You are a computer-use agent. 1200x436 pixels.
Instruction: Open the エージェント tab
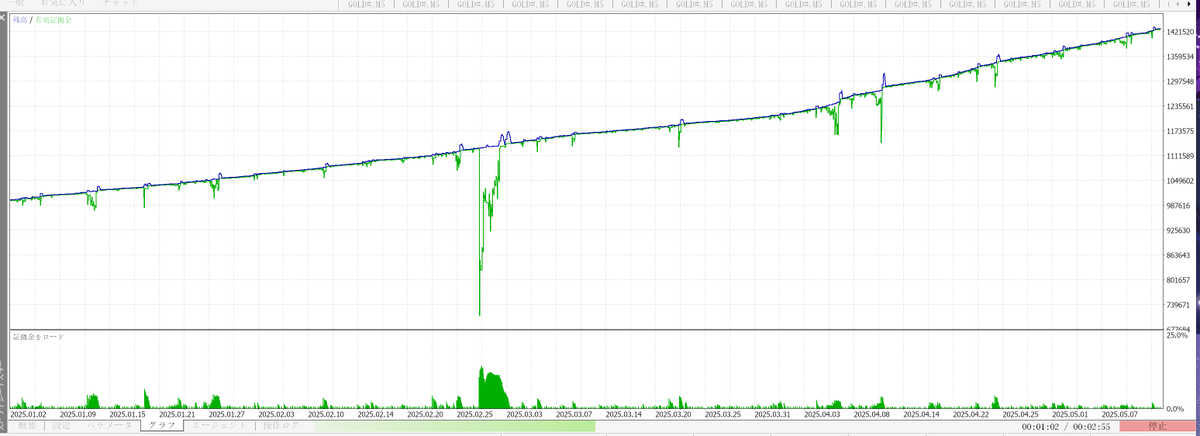point(219,426)
